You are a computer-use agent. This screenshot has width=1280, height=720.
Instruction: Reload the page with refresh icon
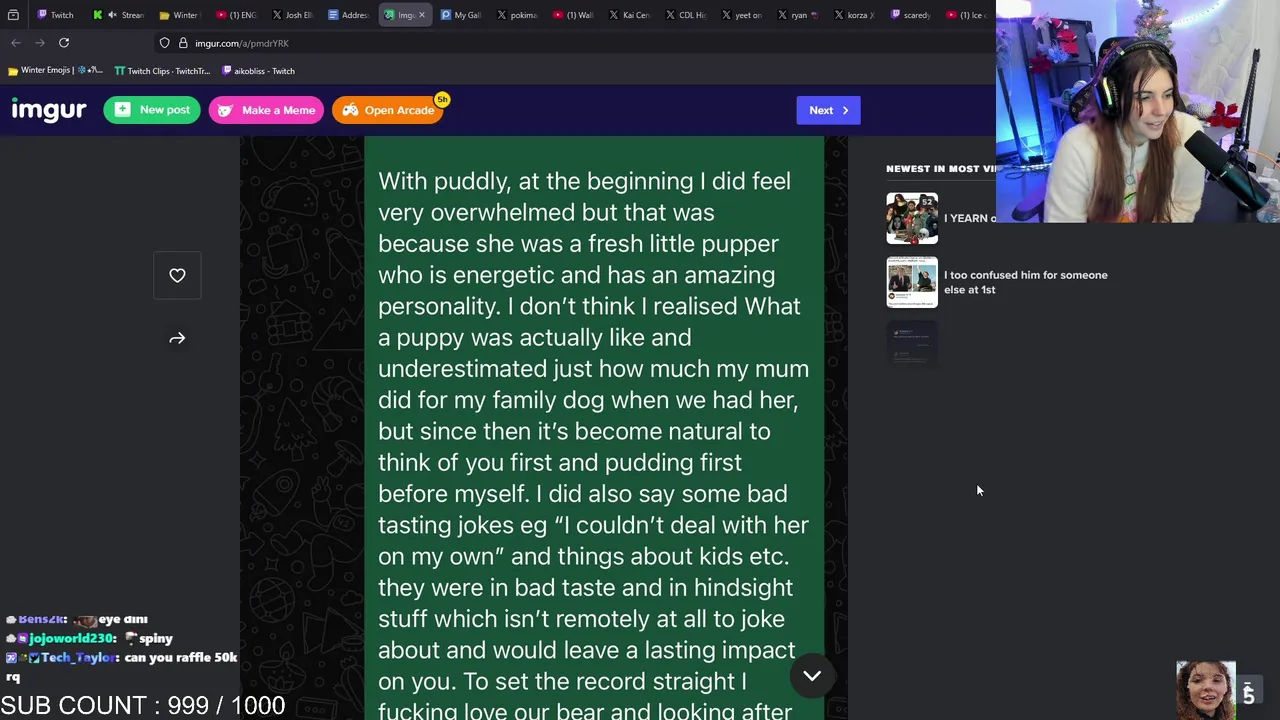tap(64, 43)
